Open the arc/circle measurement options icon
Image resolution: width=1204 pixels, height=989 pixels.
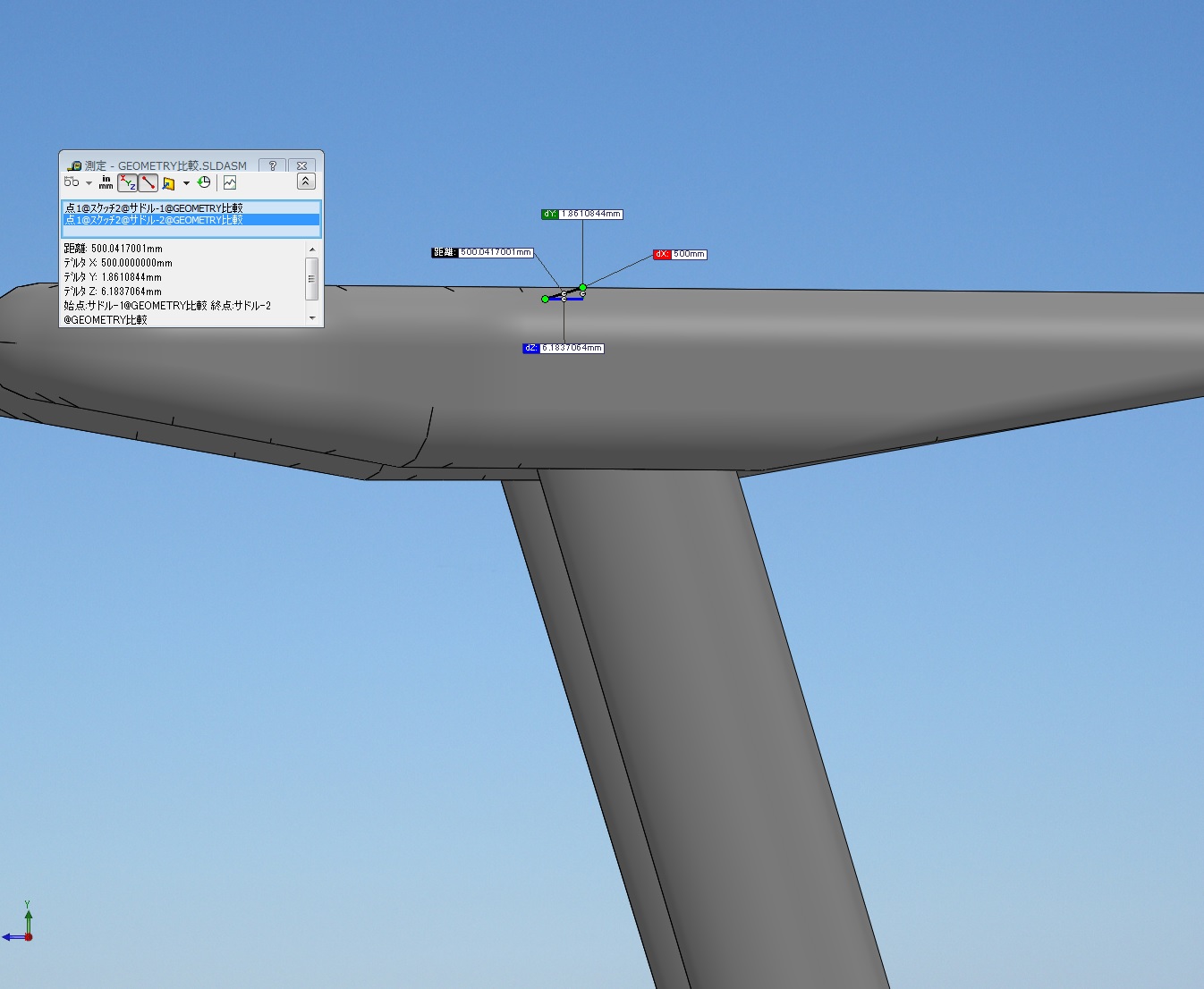point(72,182)
